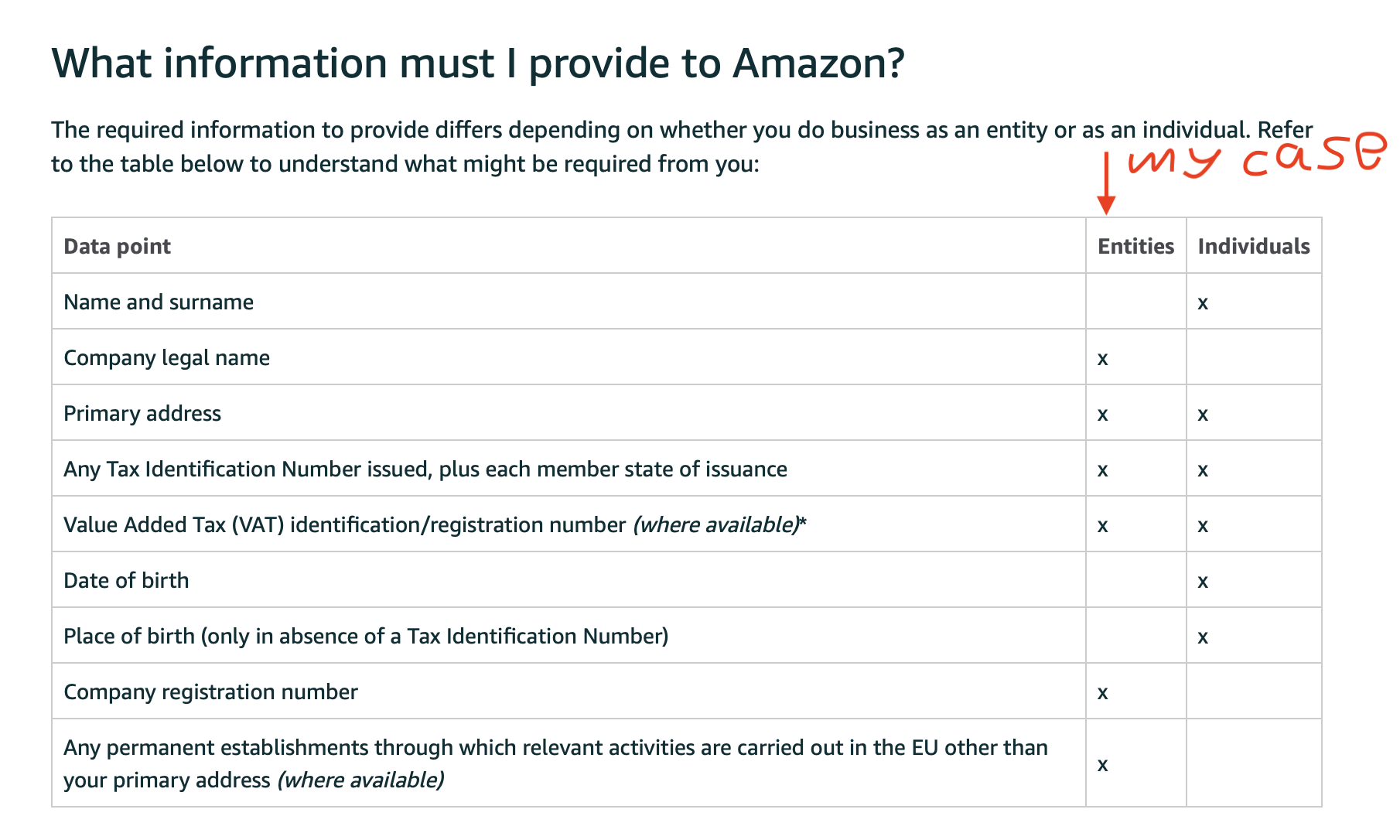Click the Individuals x in Tax Identification Number row
Screen dimensions: 1400x840
[x=1202, y=470]
